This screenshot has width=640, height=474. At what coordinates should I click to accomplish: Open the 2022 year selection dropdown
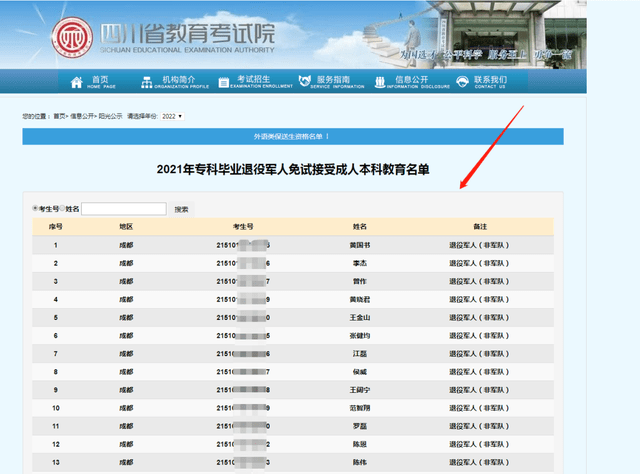tap(172, 116)
